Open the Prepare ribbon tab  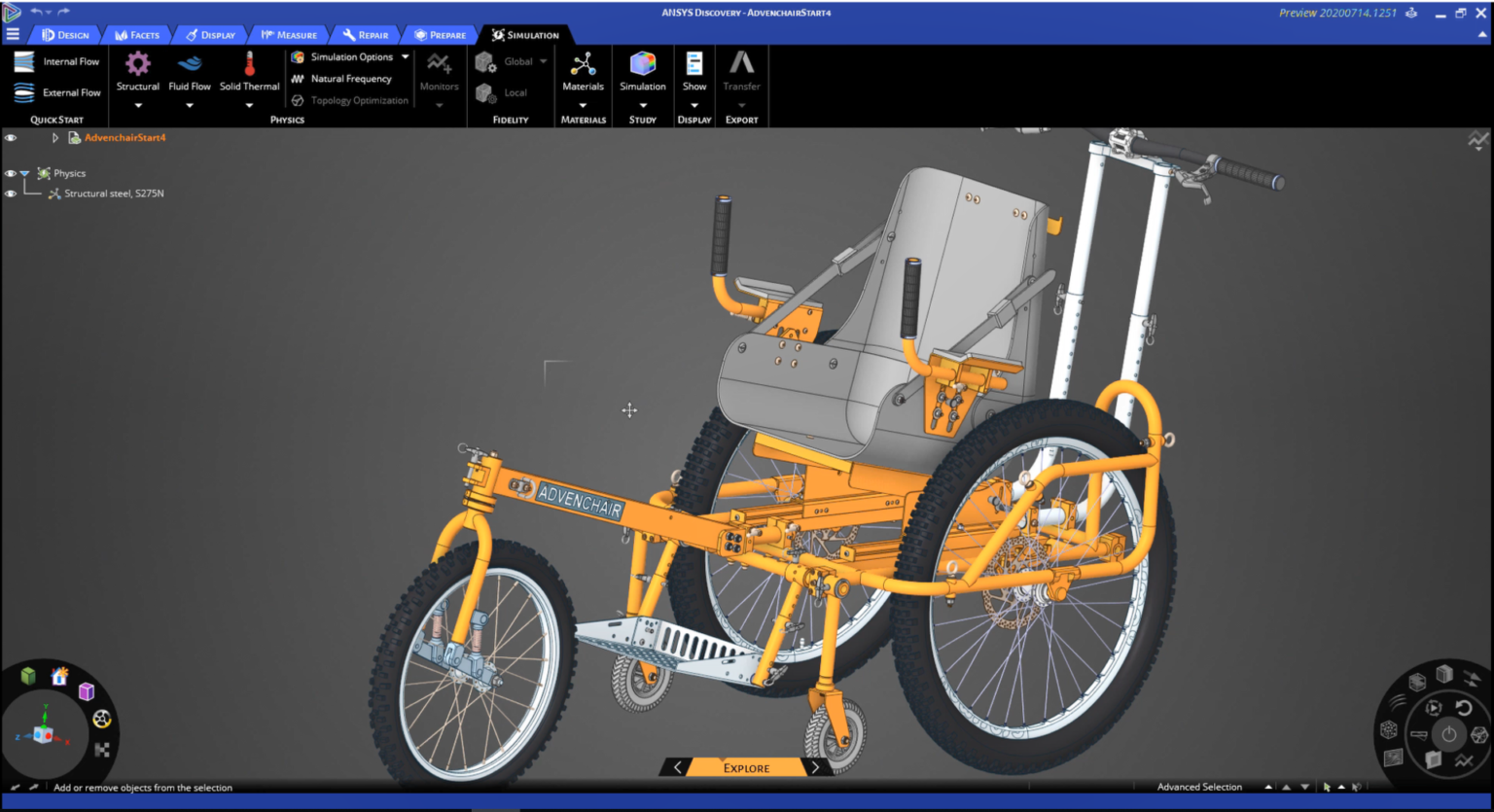click(x=441, y=35)
